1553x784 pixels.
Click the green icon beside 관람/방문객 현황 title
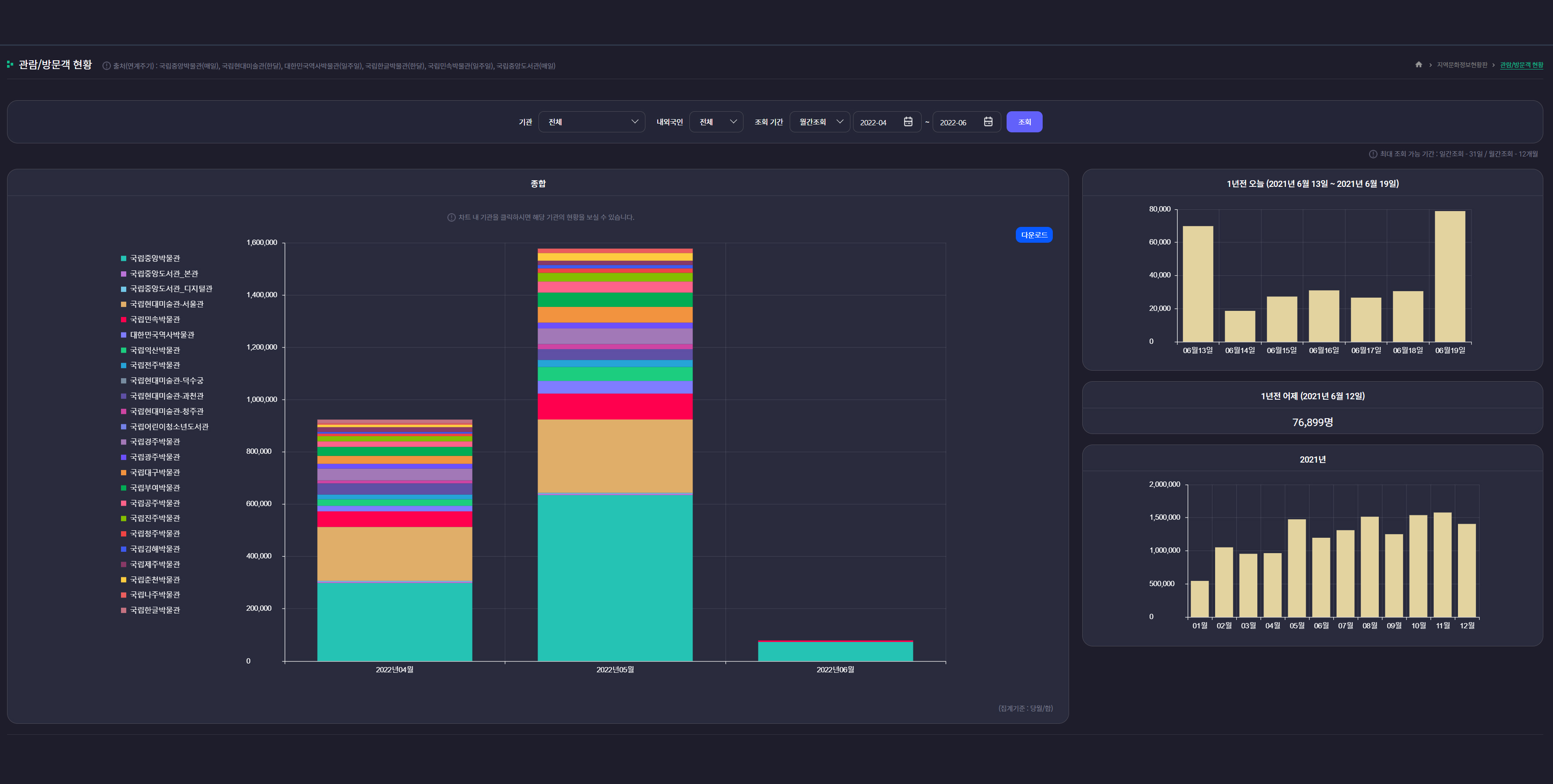point(10,65)
